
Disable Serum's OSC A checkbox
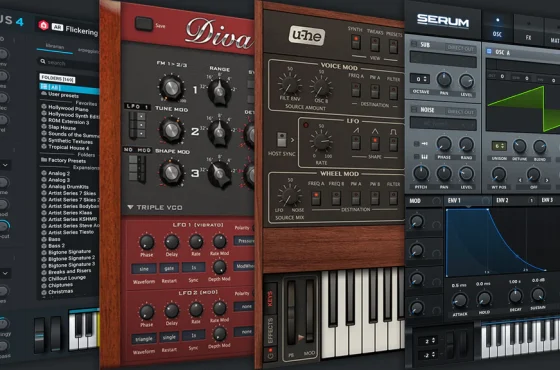coord(489,51)
